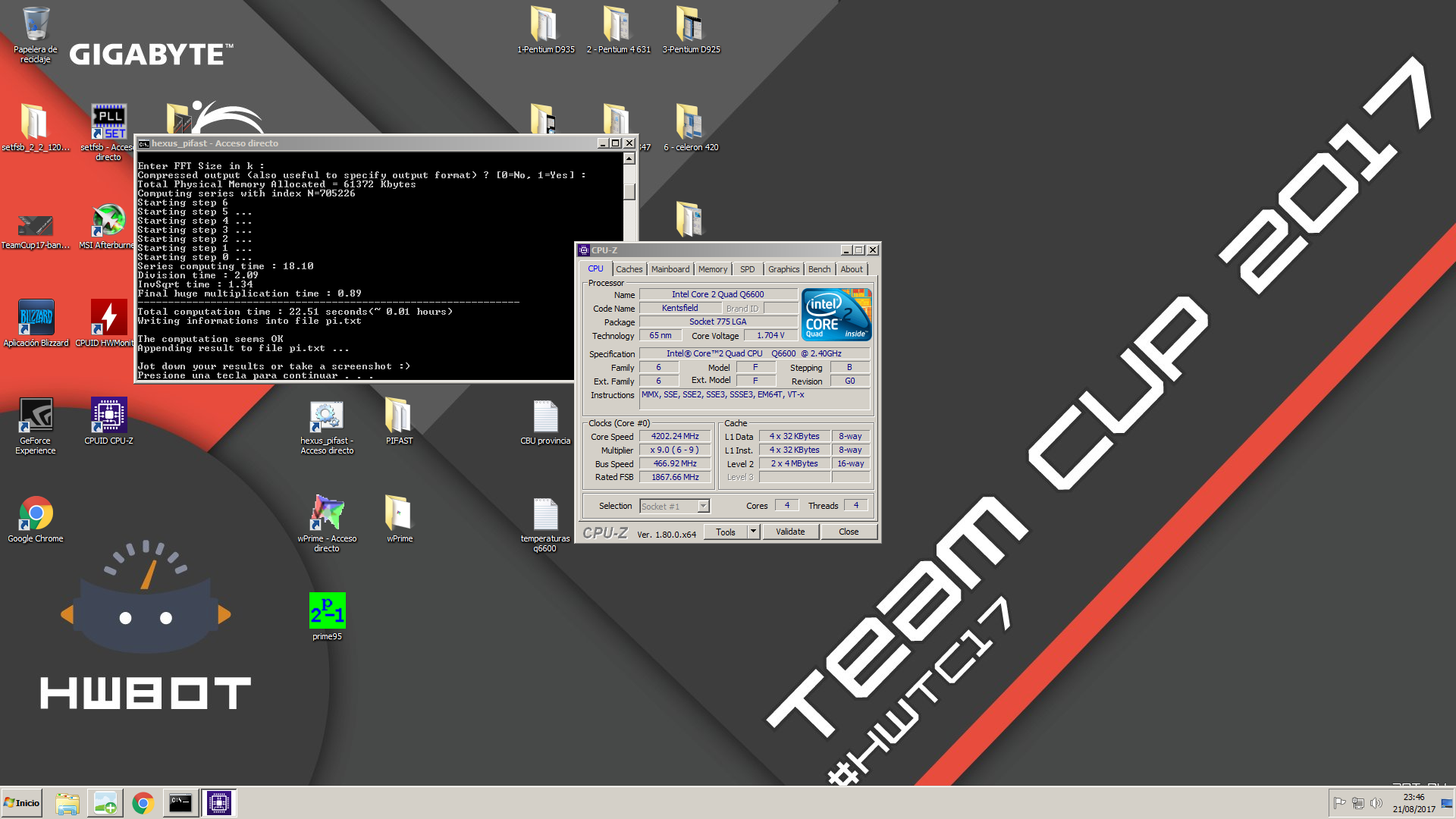Open temperaturas q6600 text file
This screenshot has width=1456, height=819.
(545, 524)
